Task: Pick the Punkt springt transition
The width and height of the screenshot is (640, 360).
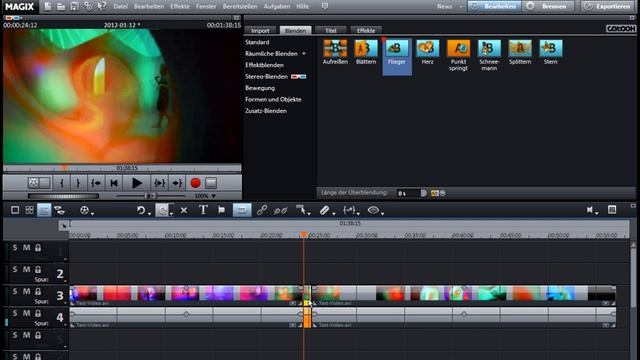Action: click(x=458, y=49)
